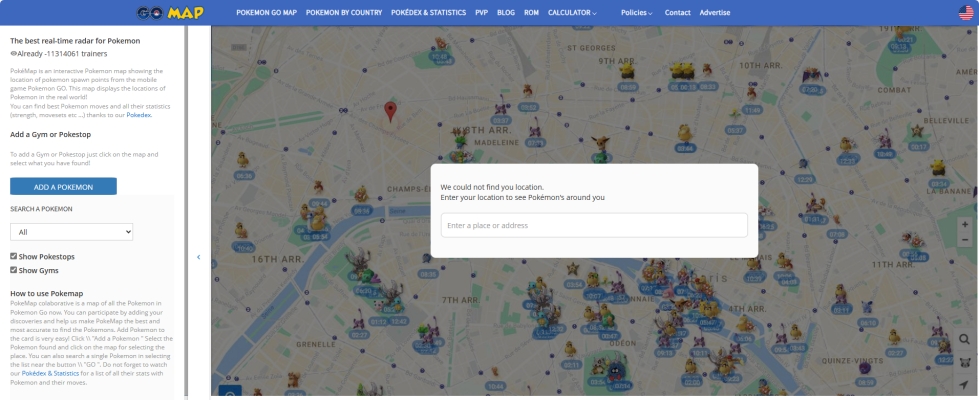Select the Pokemon with 07:08 timer
Screen dimensions: 979x400
click(836, 225)
